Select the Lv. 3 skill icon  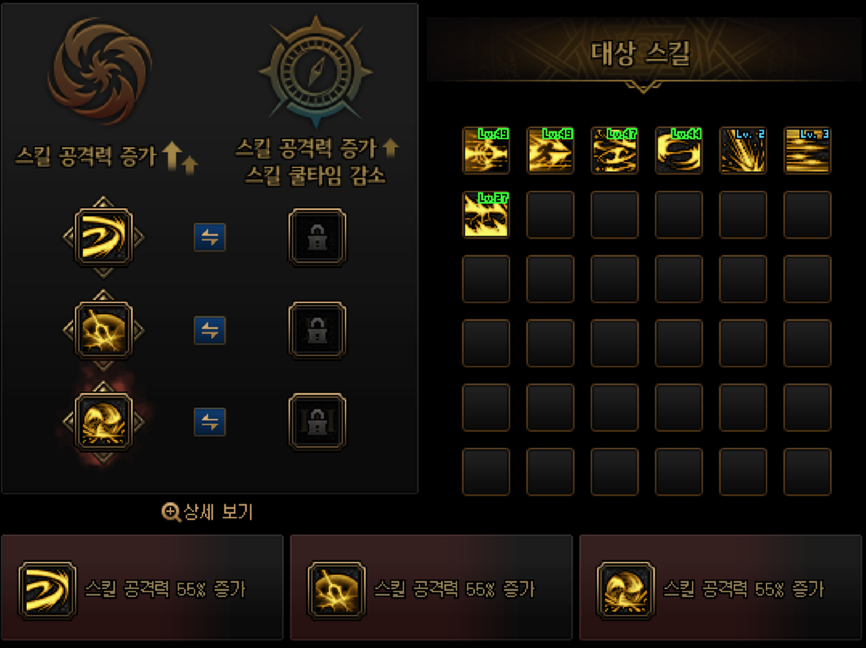point(807,150)
